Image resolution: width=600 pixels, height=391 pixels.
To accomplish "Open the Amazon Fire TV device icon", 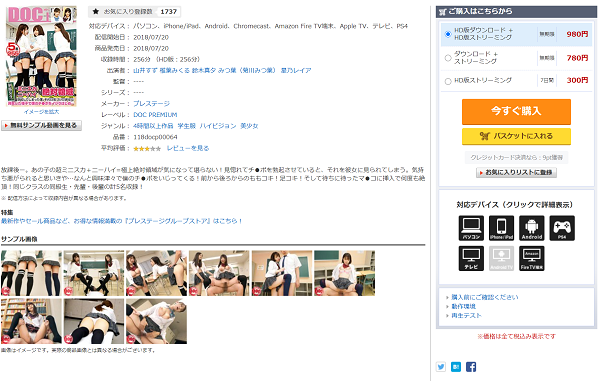I will pyautogui.click(x=532, y=258).
